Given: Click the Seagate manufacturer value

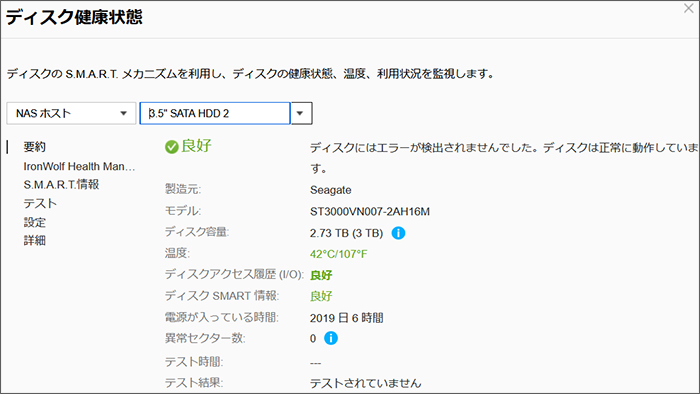Looking at the screenshot, I should pyautogui.click(x=330, y=190).
